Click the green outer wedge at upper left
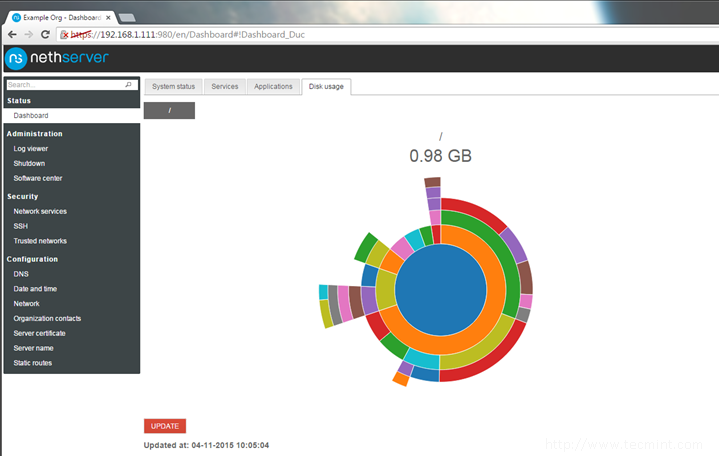 pyautogui.click(x=365, y=247)
